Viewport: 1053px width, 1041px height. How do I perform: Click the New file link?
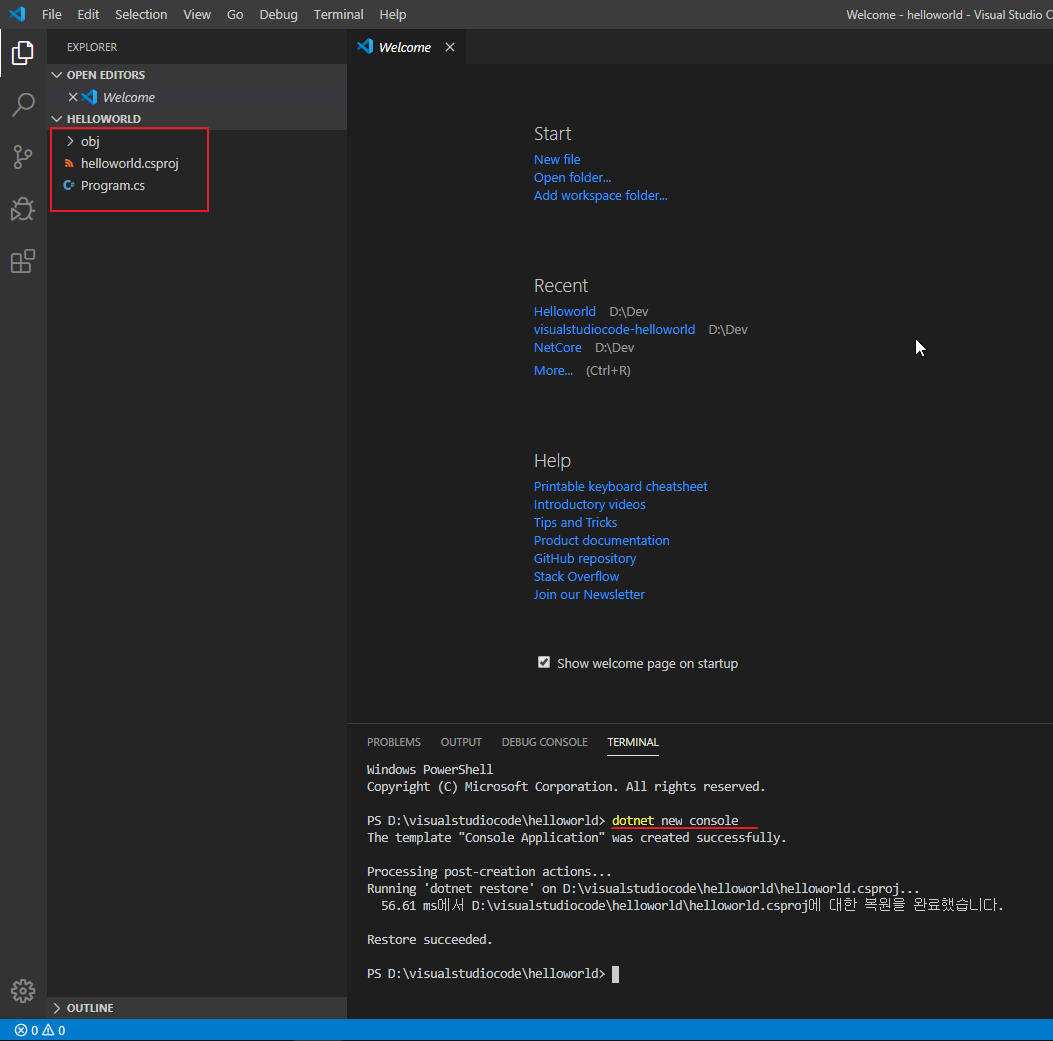pyautogui.click(x=557, y=160)
